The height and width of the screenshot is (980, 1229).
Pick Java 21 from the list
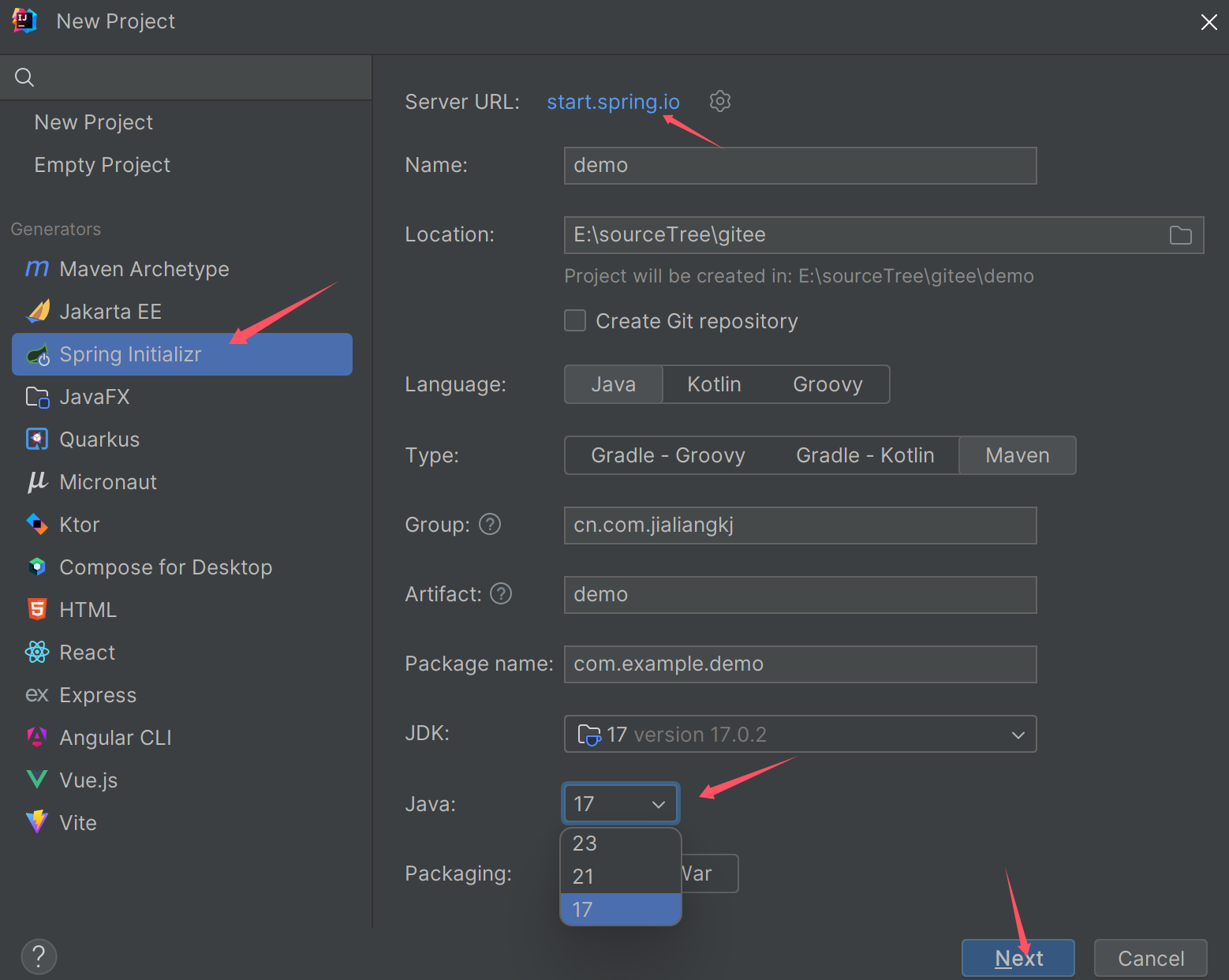tap(621, 877)
